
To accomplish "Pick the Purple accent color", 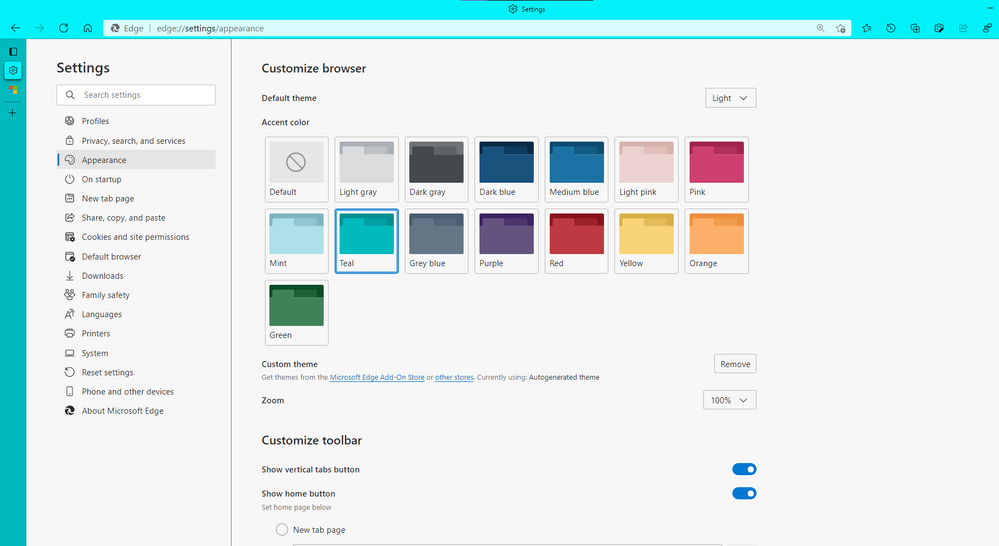I will (507, 241).
